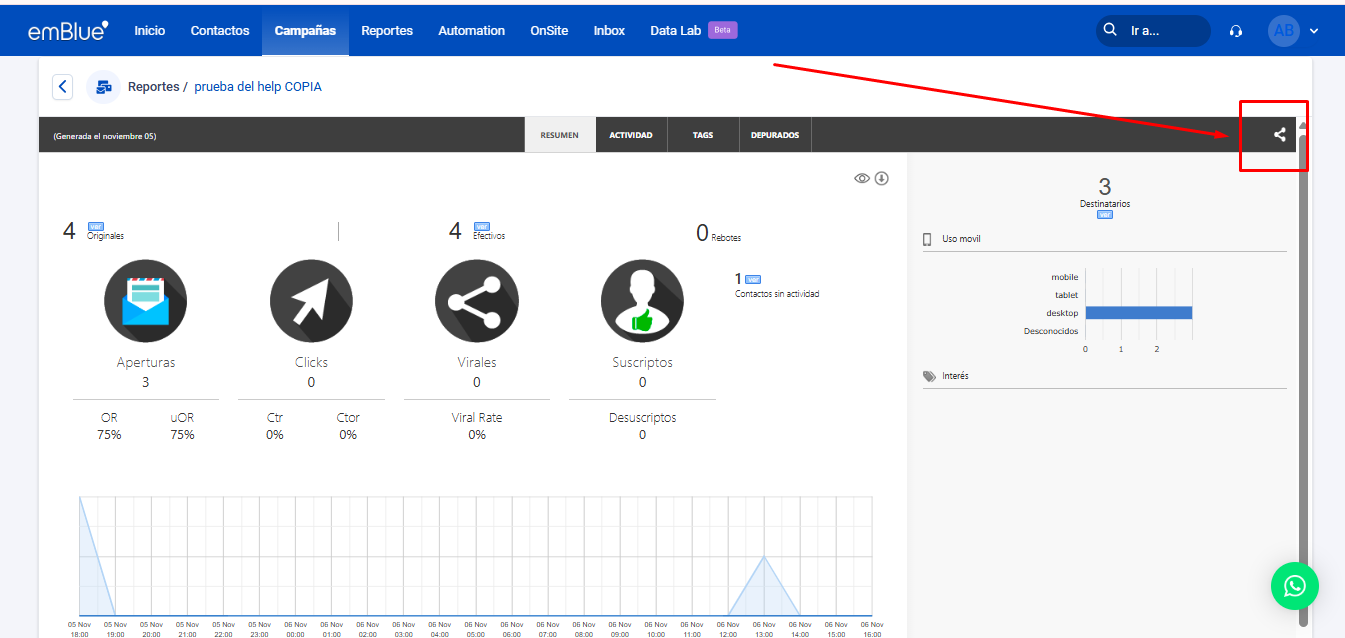Open the WhatsApp chat bubble

(1295, 586)
